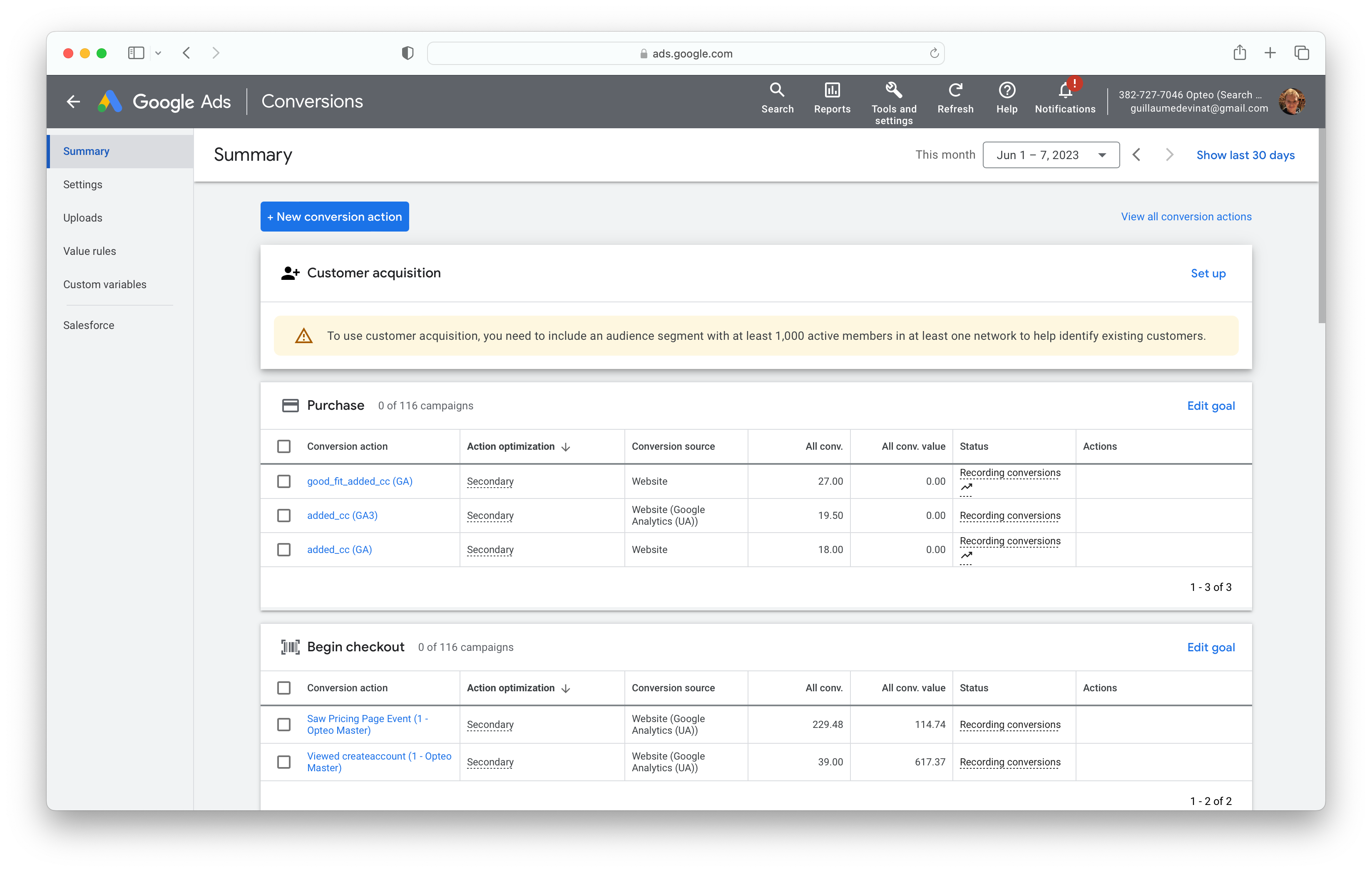Open the Reports icon
The image size is (1372, 872).
pos(832,91)
